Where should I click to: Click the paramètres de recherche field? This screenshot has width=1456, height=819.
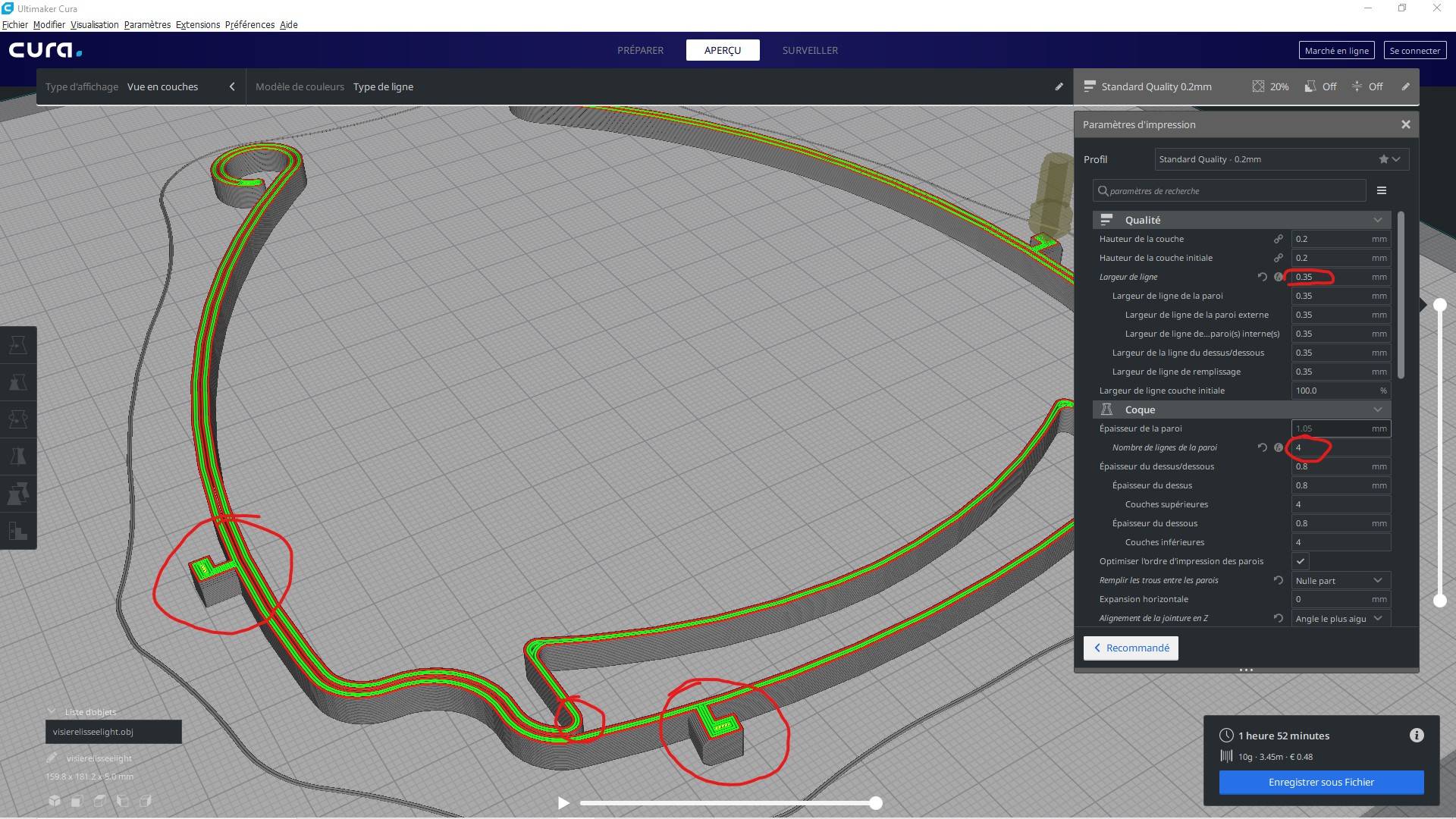pyautogui.click(x=1229, y=190)
